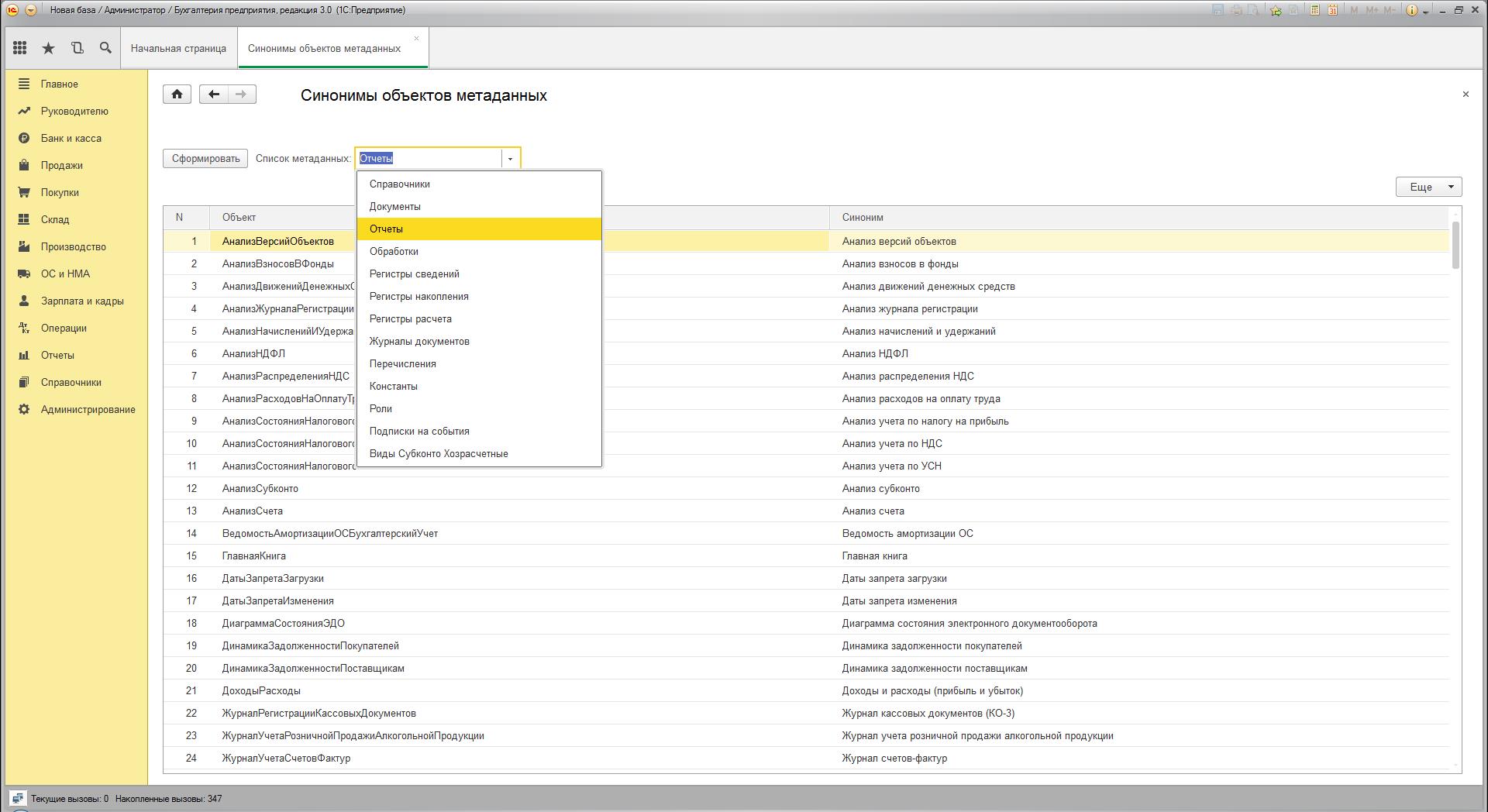Click the performance indicator icon in status bar

click(x=18, y=798)
